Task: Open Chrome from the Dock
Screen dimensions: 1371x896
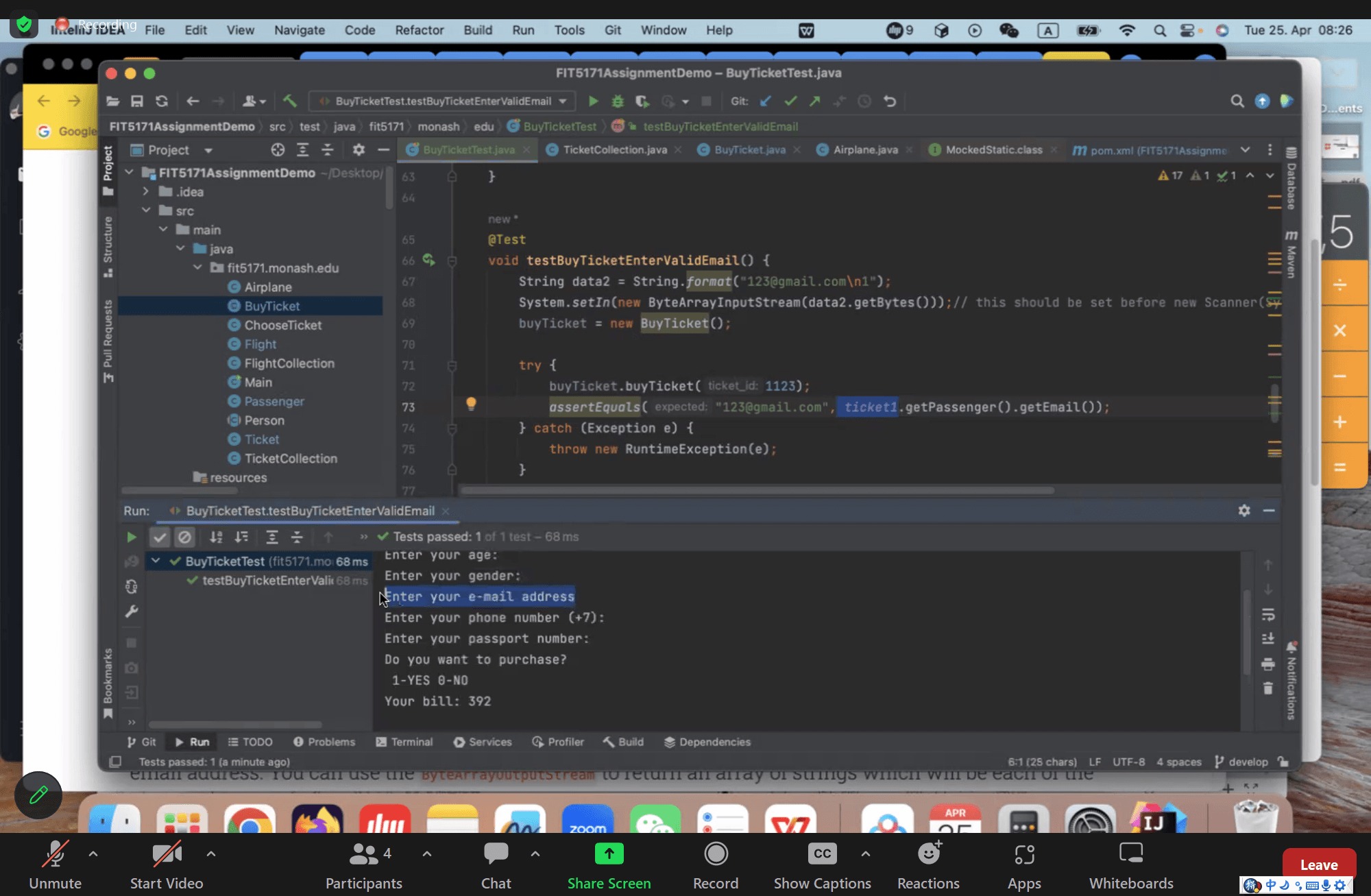Action: (x=250, y=821)
